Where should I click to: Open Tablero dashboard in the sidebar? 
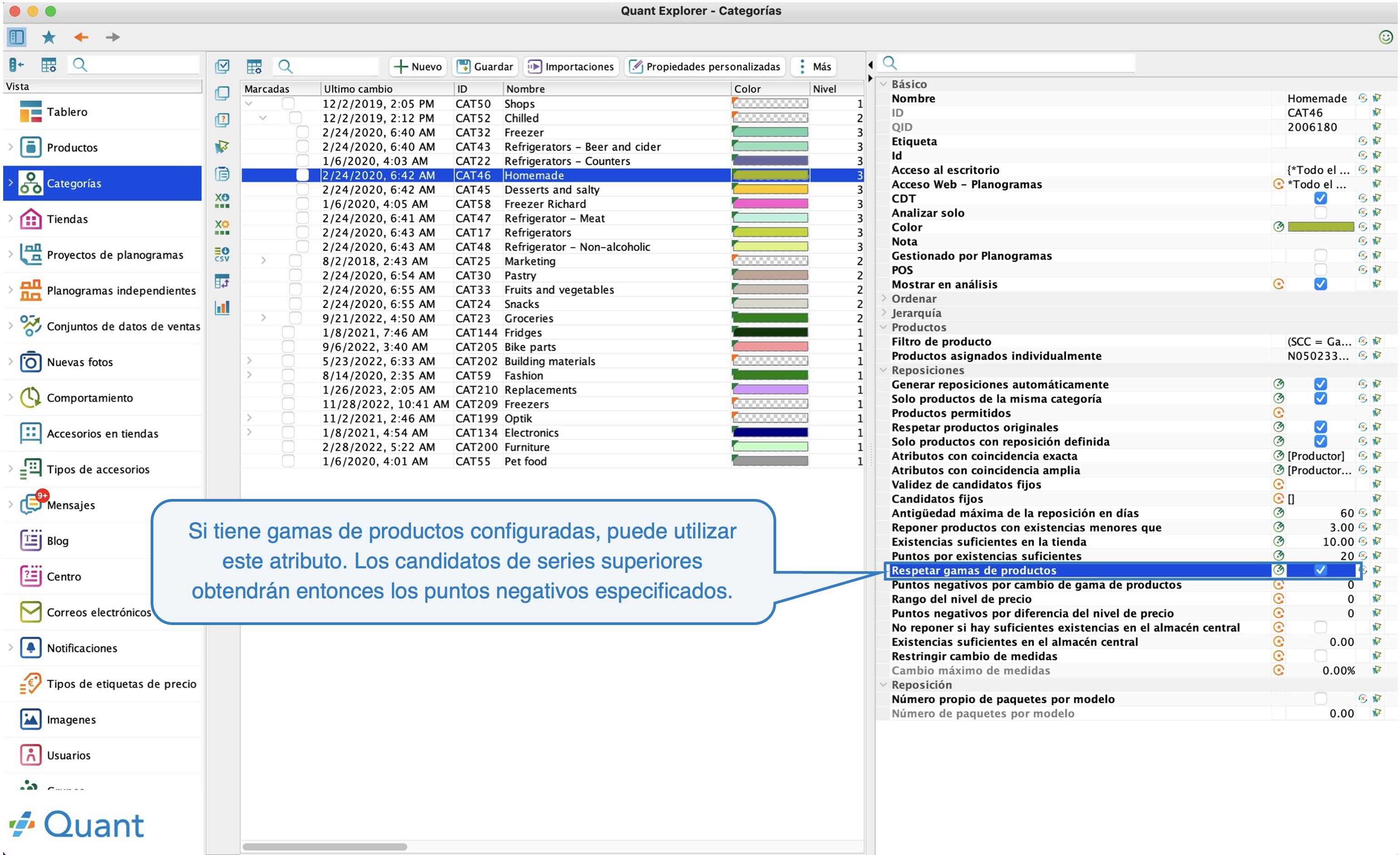[102, 112]
